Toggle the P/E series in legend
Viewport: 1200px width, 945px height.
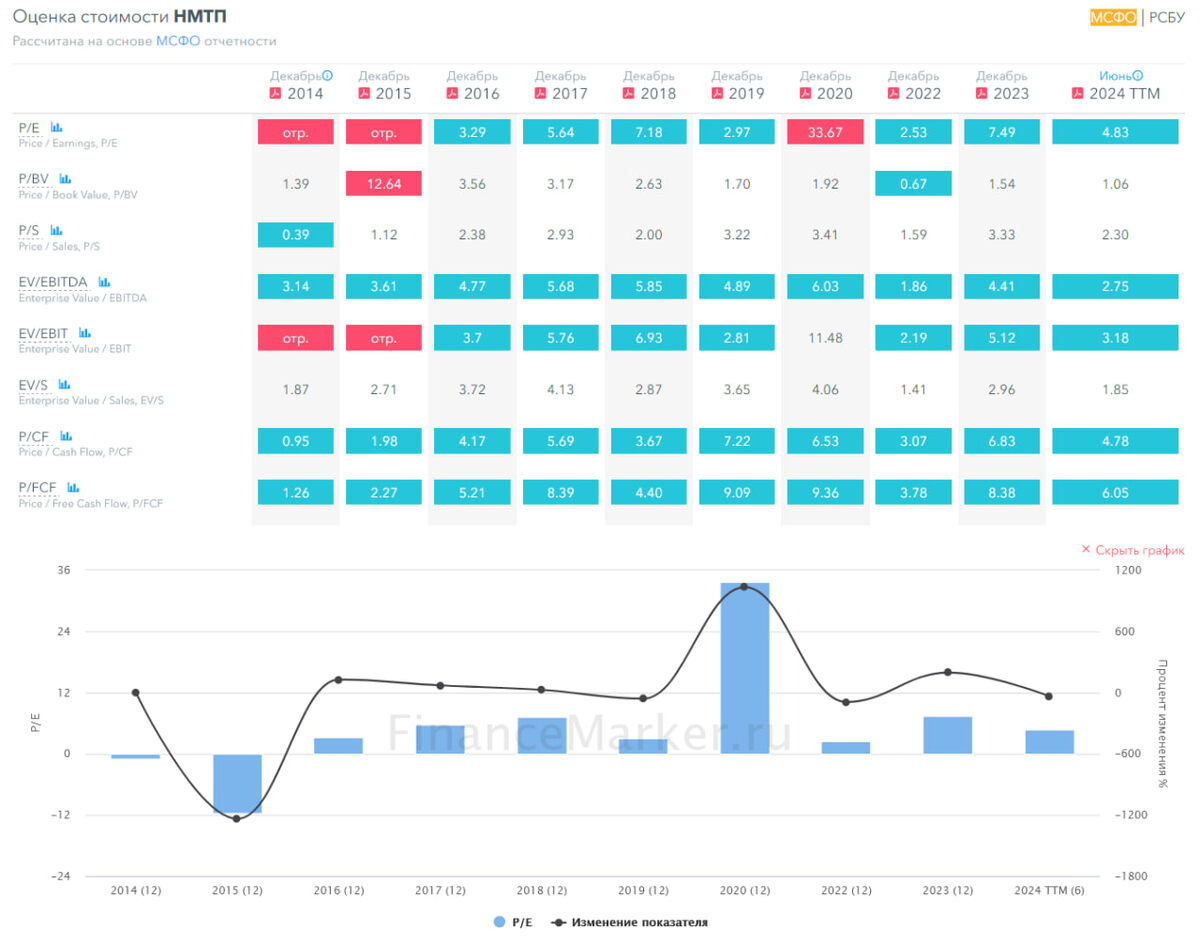pos(512,922)
